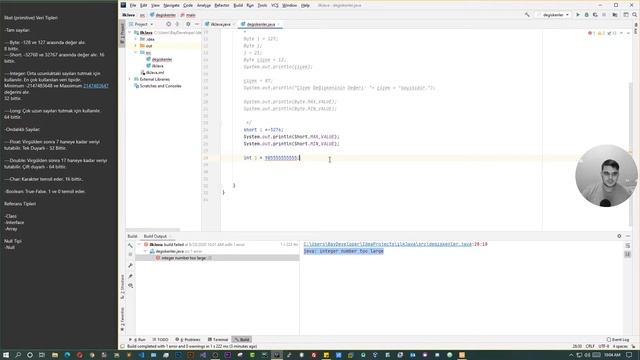Open the File menu

[133, 5]
